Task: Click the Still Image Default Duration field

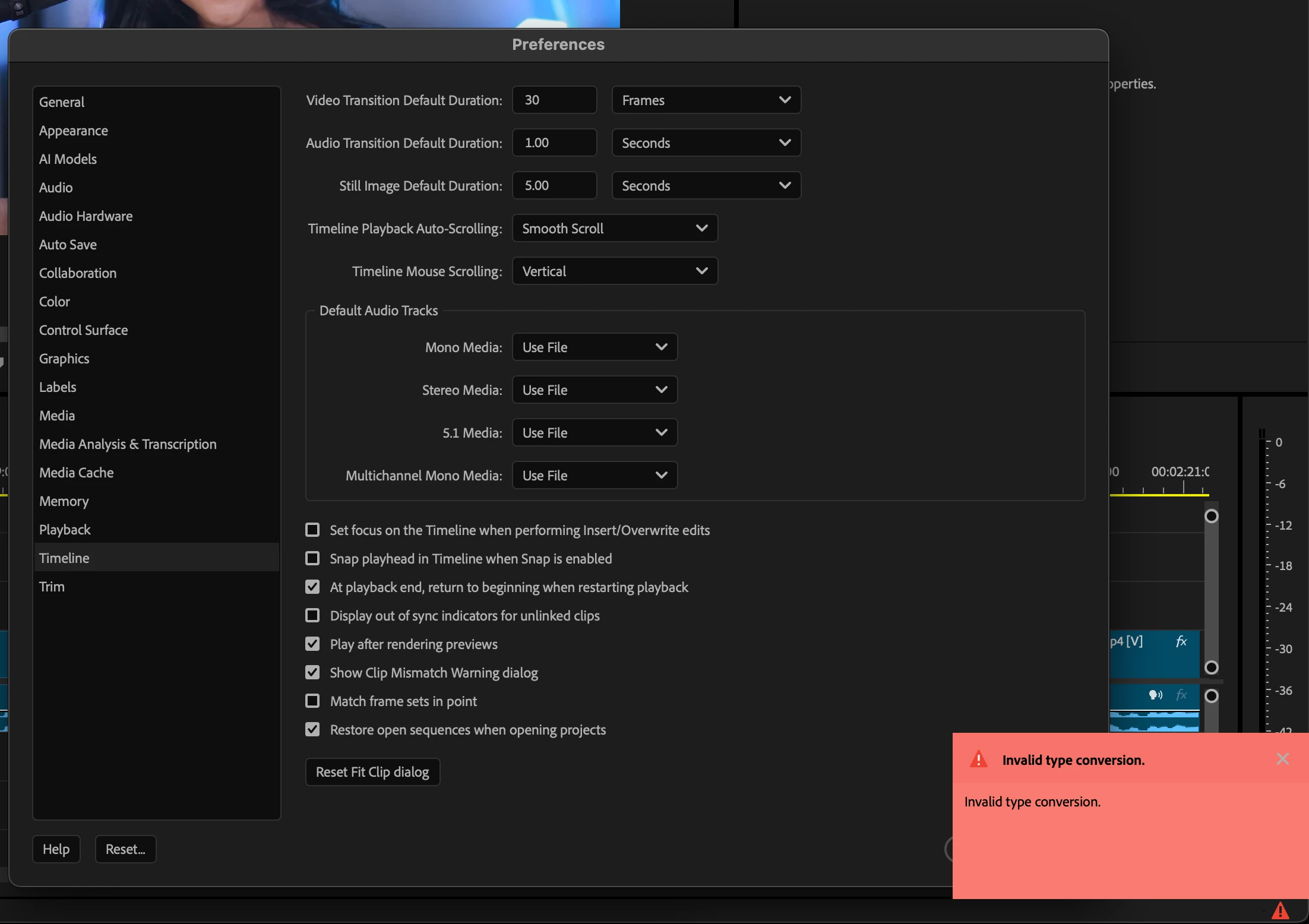Action: (554, 186)
